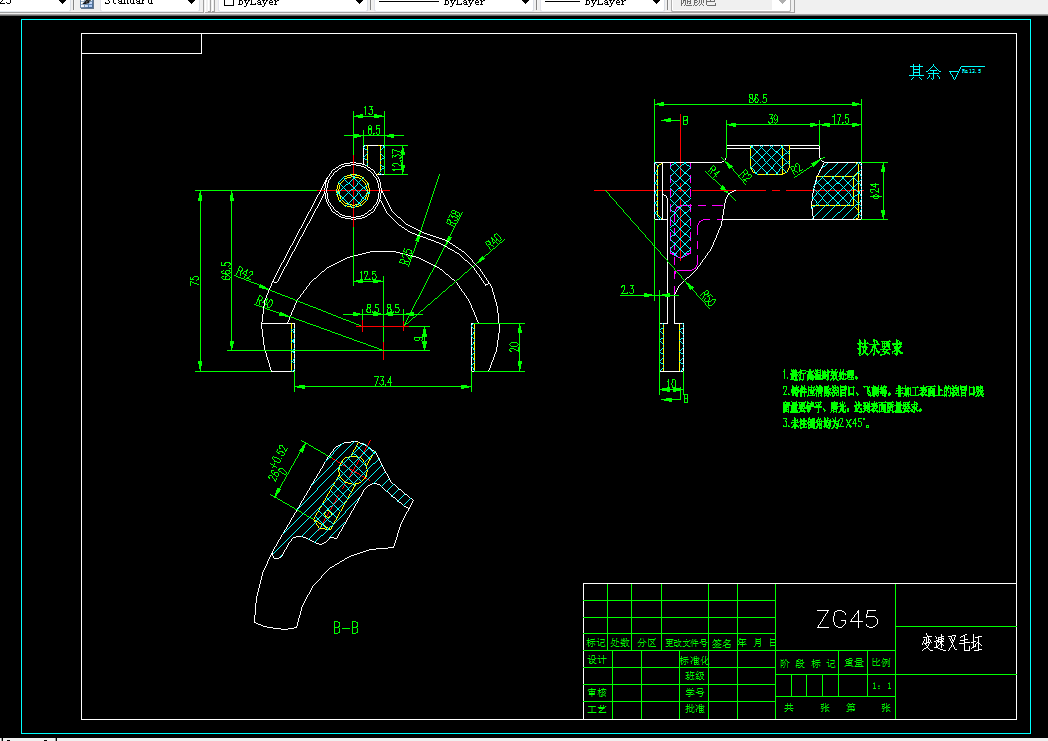Select the 20 fork tip dimension
The image size is (1048, 741).
[x=514, y=347]
